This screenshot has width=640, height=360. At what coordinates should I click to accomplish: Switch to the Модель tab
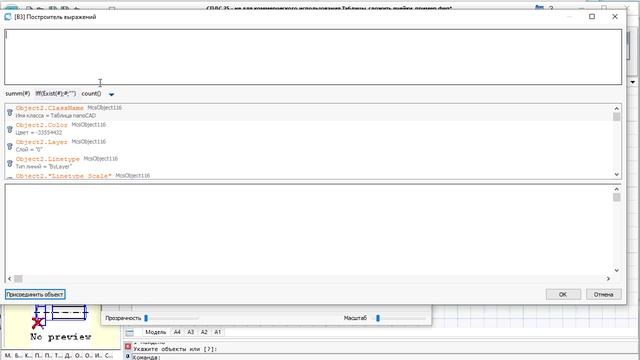pos(156,332)
